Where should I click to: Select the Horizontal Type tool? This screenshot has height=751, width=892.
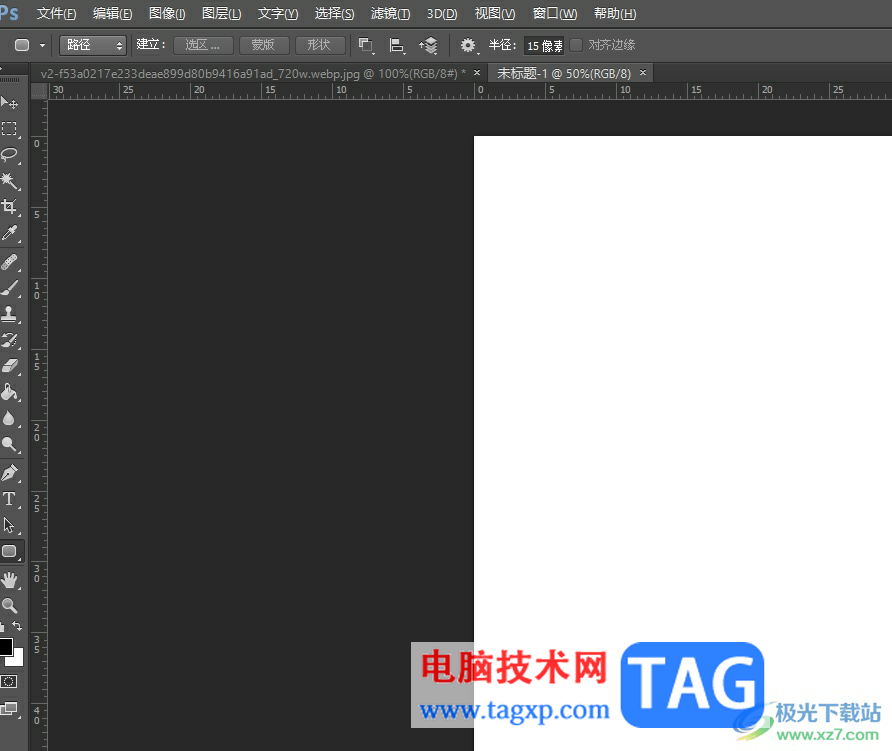[9, 499]
